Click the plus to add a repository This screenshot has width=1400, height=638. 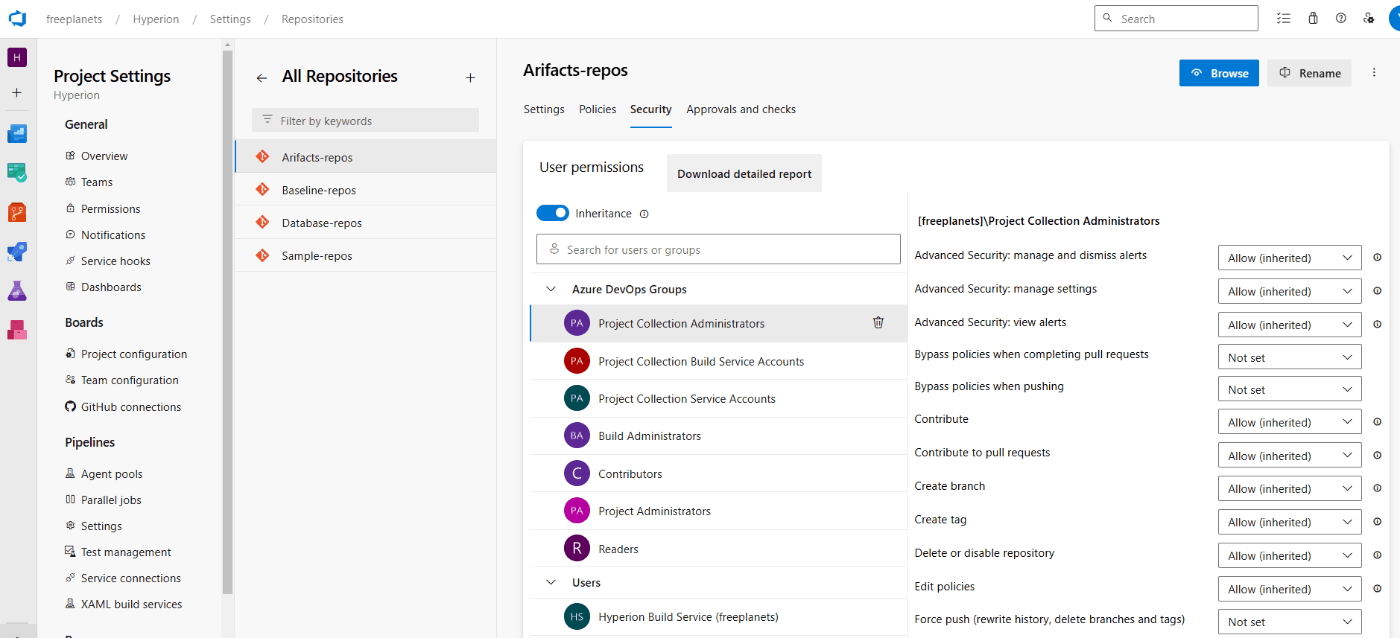tap(470, 77)
